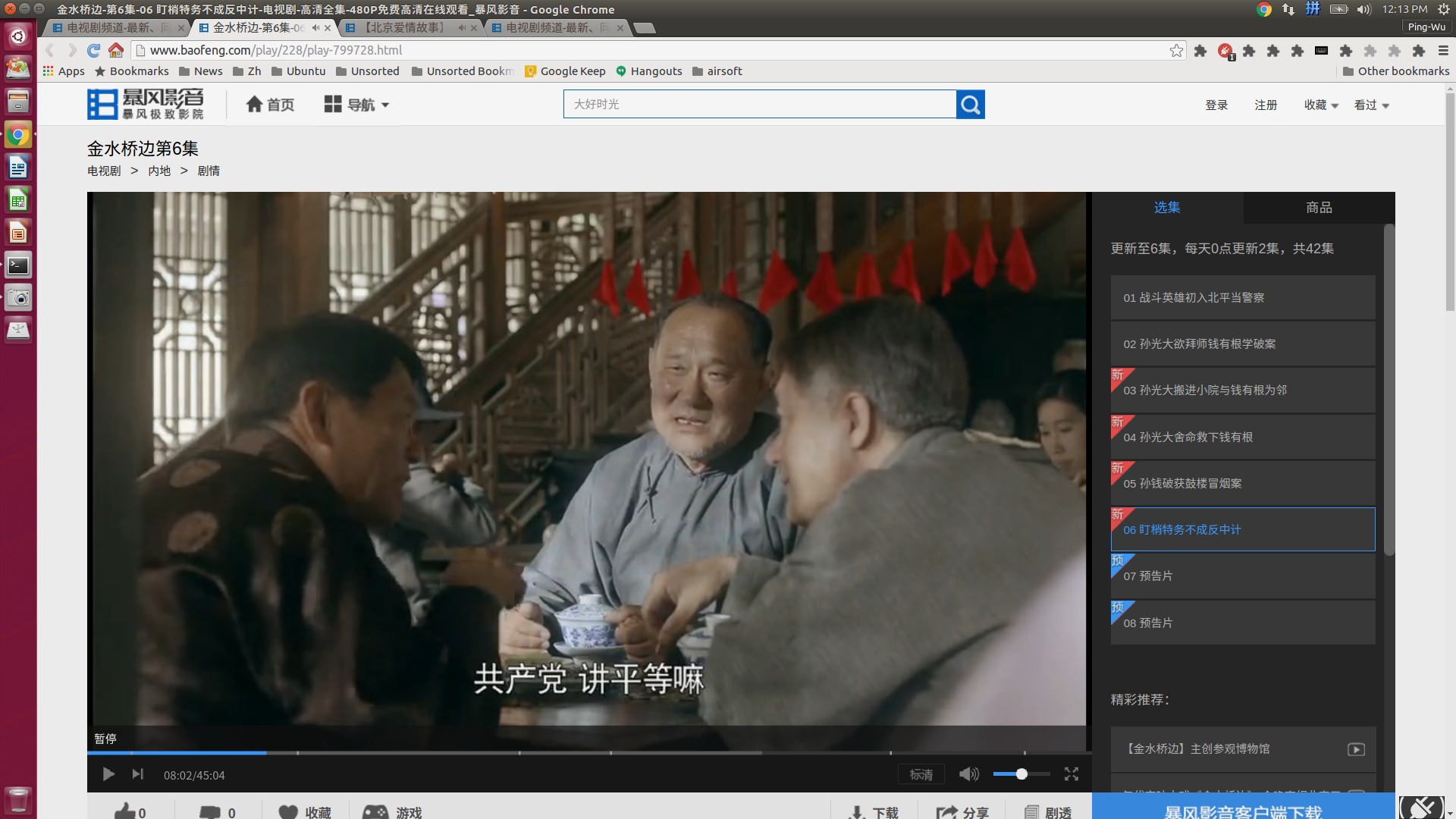
Task: Switch to the 选集 tab
Action: click(x=1167, y=208)
